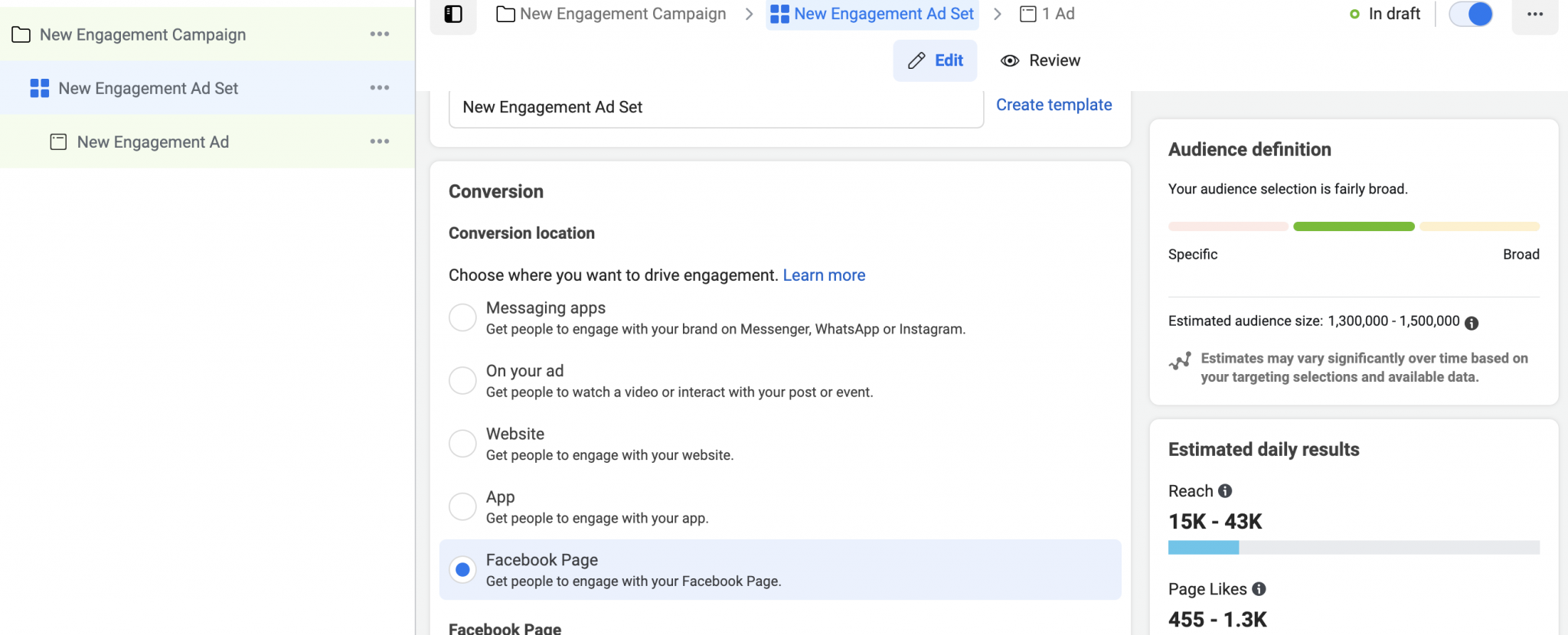
Task: Choose App as conversion location
Action: [x=462, y=506]
